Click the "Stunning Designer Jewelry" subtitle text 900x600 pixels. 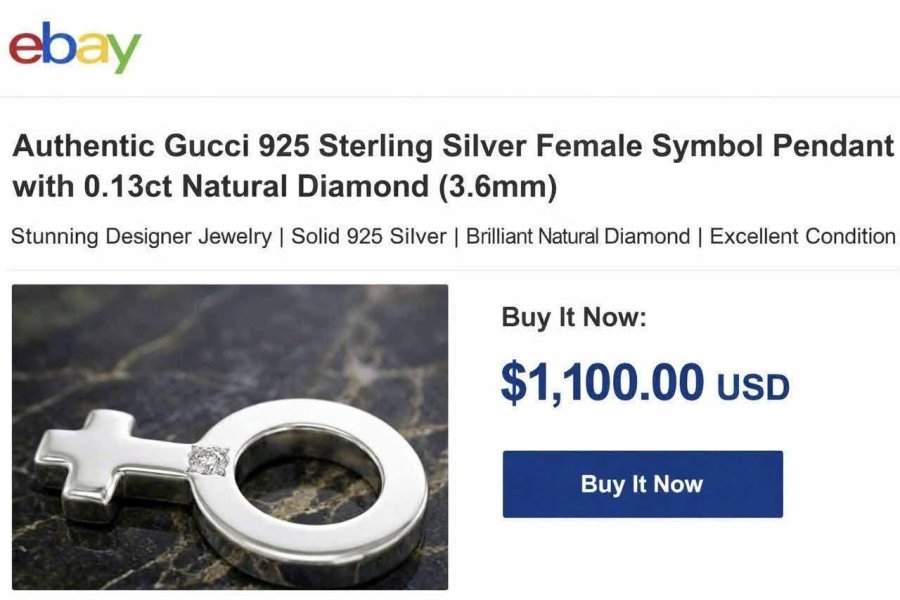[x=141, y=236]
